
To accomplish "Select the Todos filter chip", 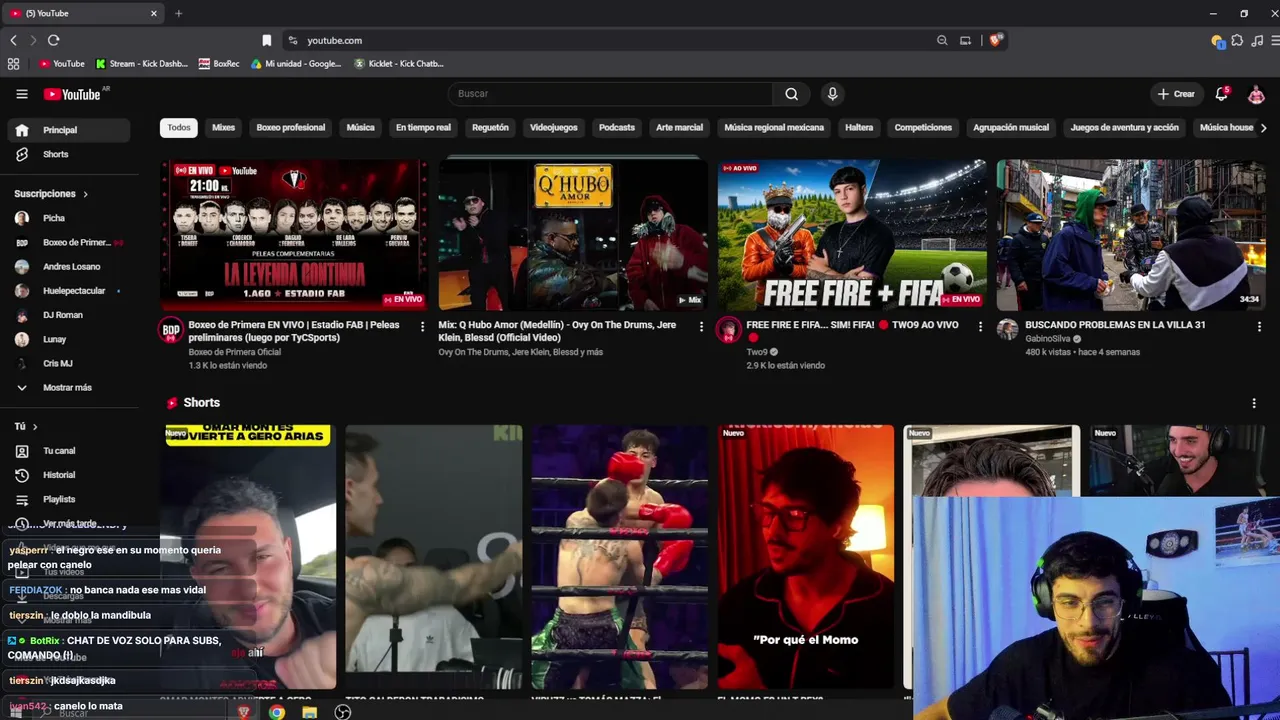I will point(179,128).
